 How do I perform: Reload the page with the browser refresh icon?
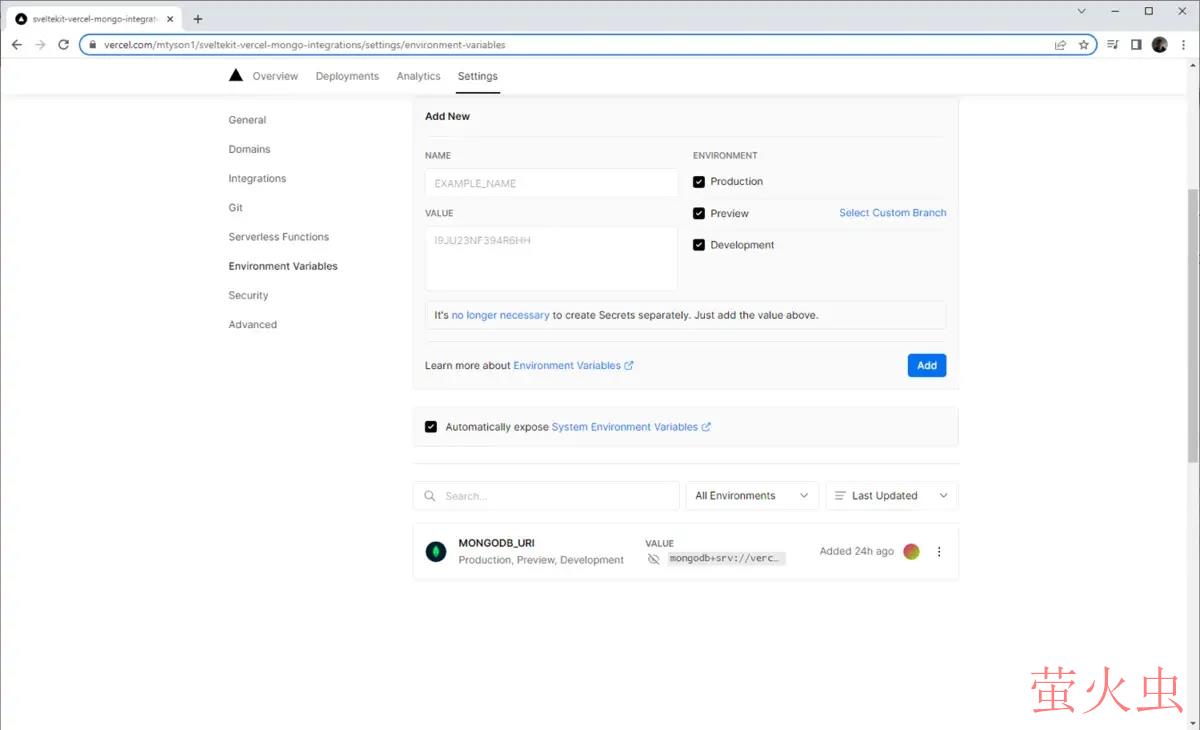click(64, 45)
